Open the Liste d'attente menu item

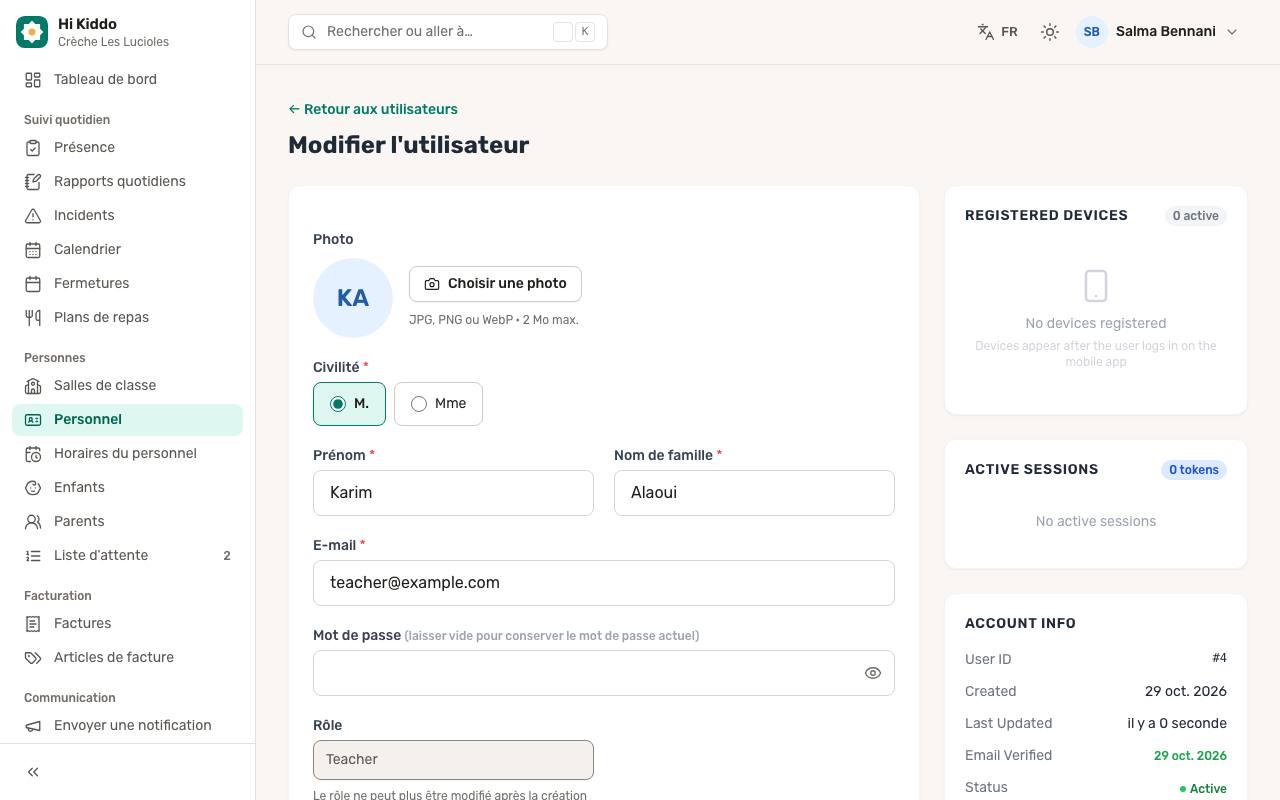click(128, 555)
